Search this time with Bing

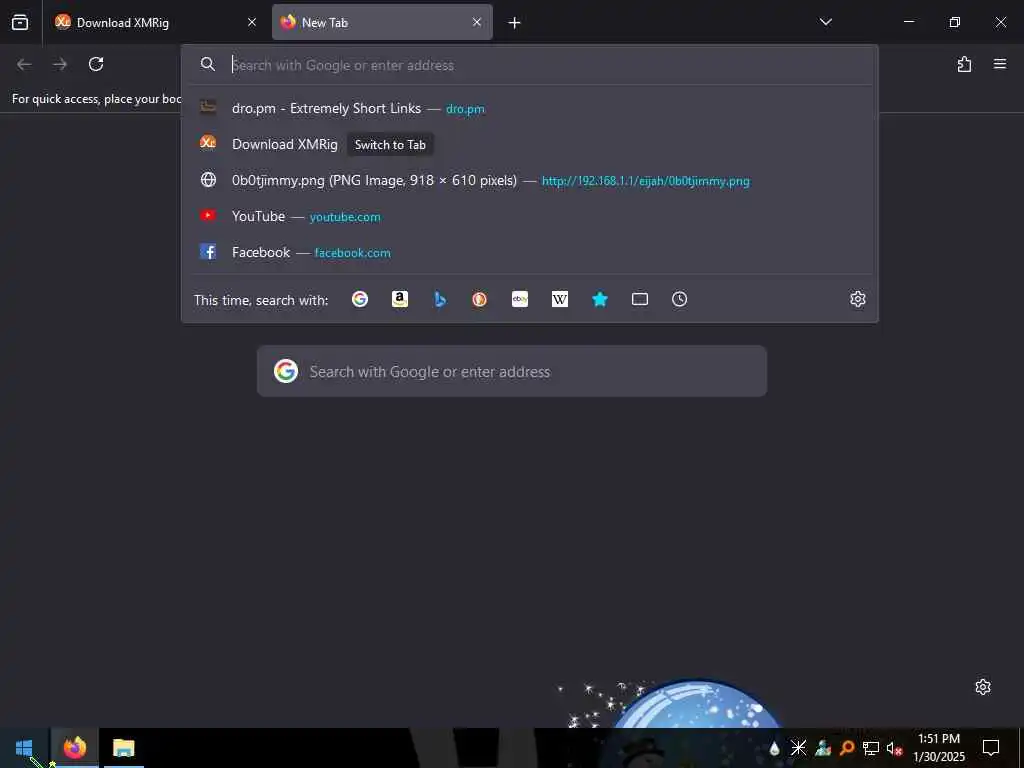[440, 299]
